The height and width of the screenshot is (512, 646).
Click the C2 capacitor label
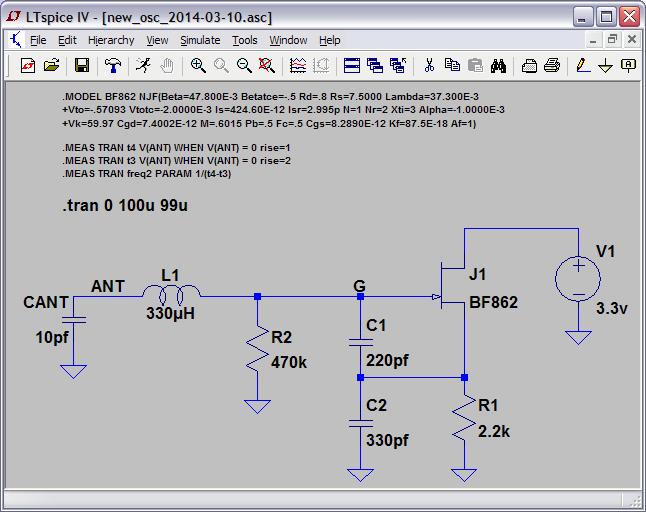tap(376, 405)
